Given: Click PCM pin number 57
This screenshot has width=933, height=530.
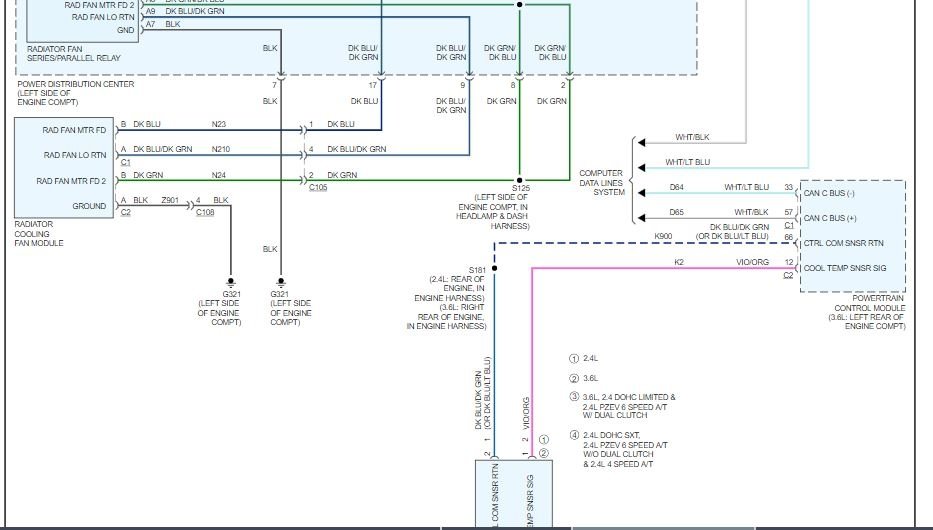Looking at the screenshot, I should [x=788, y=212].
